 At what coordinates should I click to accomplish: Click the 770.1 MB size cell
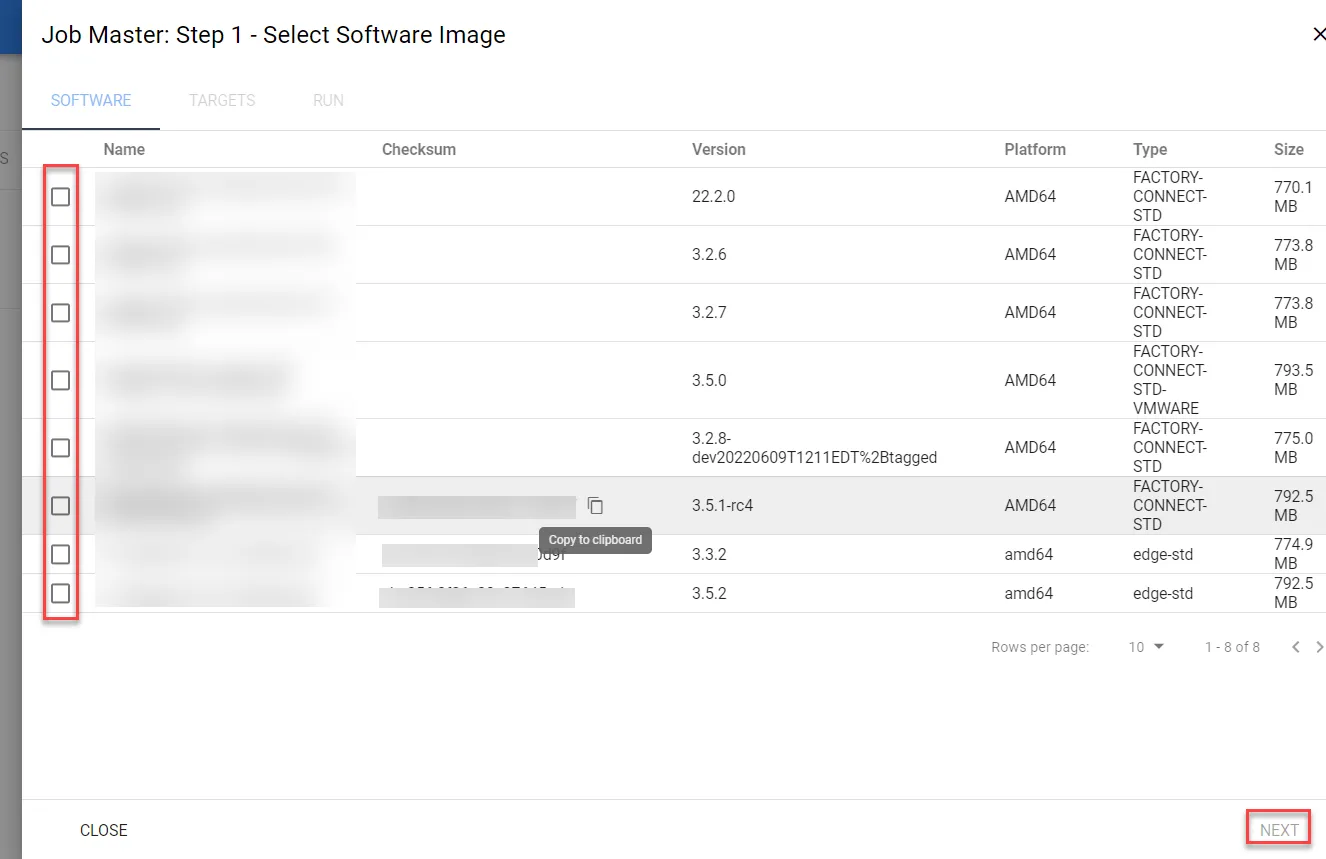1293,197
